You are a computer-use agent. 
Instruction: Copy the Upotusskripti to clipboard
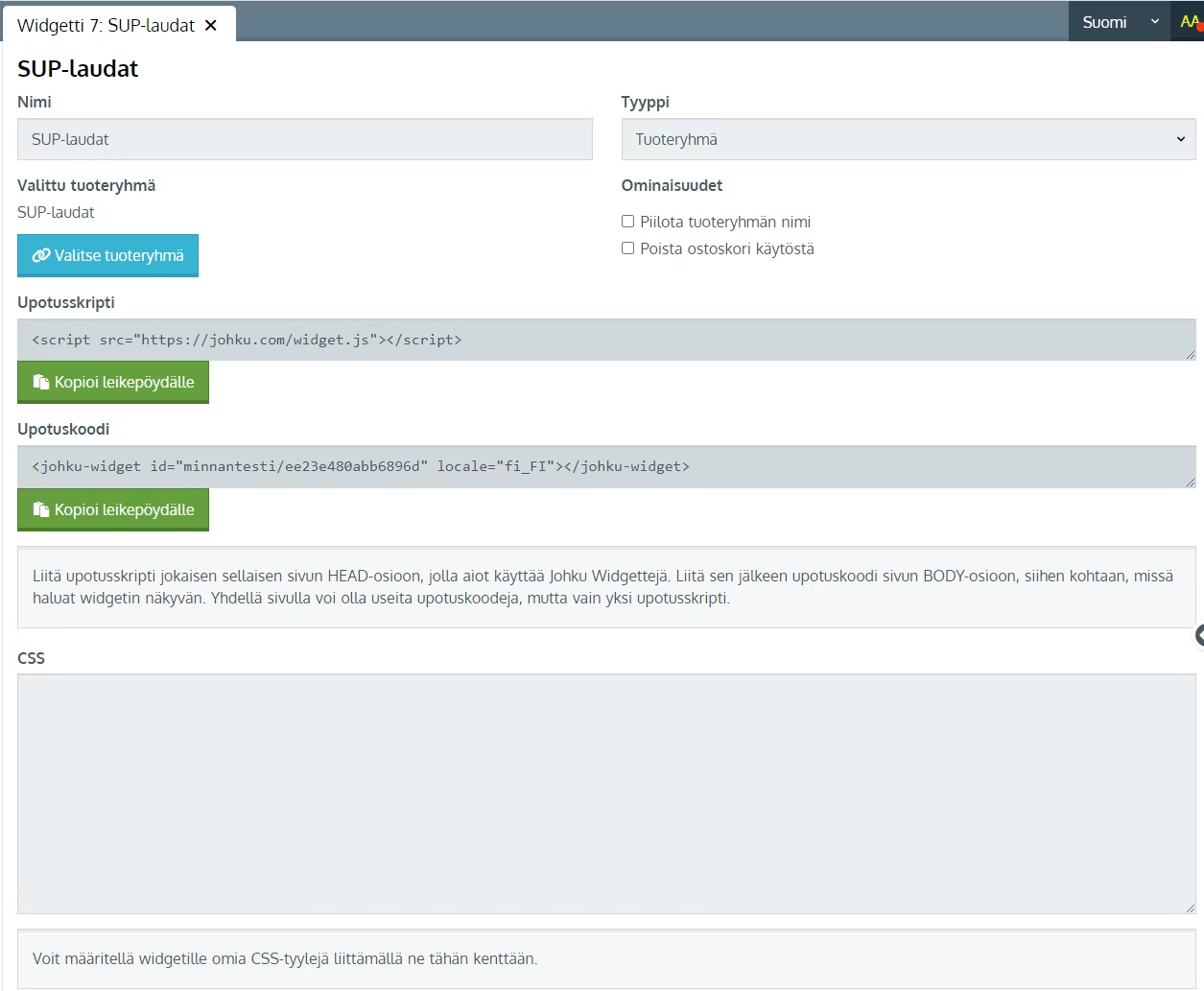click(x=113, y=382)
